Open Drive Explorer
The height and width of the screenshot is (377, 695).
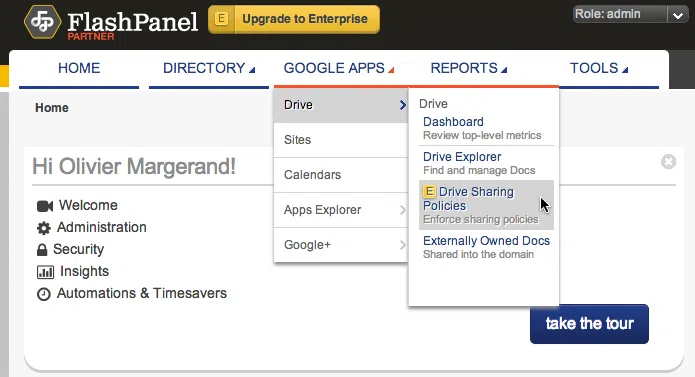486,163
